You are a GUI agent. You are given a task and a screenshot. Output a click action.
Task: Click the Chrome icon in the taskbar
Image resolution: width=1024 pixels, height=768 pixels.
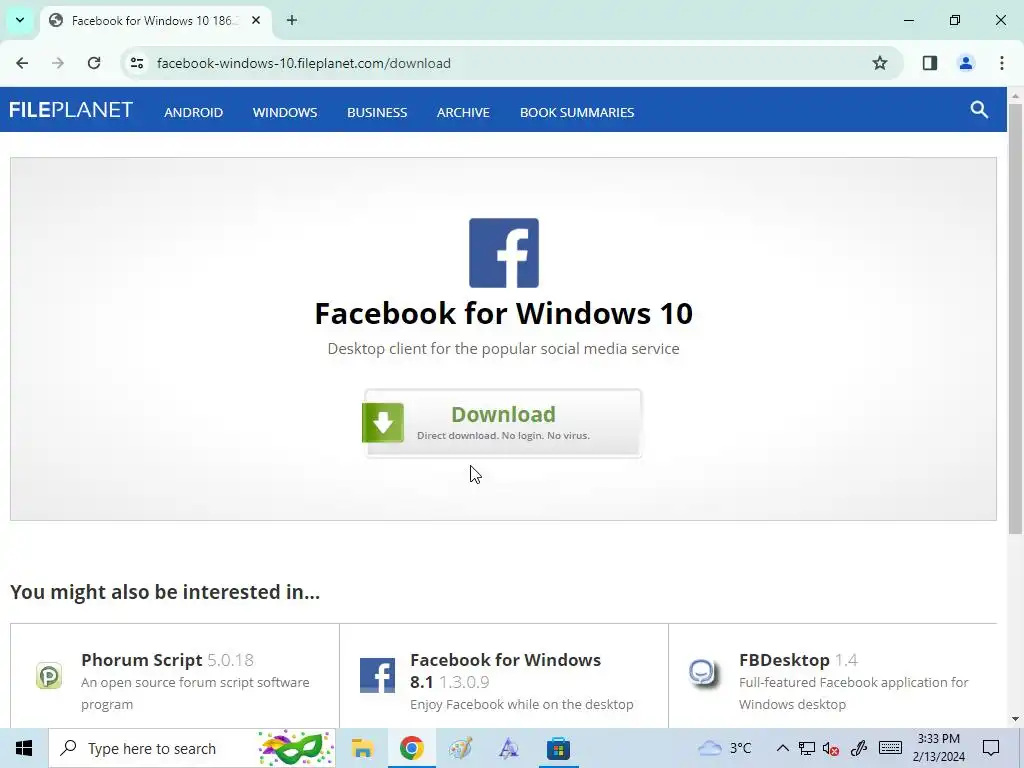click(411, 748)
